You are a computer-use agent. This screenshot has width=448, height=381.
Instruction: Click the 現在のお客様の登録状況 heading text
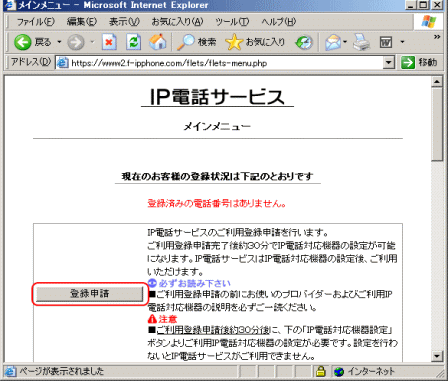click(x=217, y=176)
